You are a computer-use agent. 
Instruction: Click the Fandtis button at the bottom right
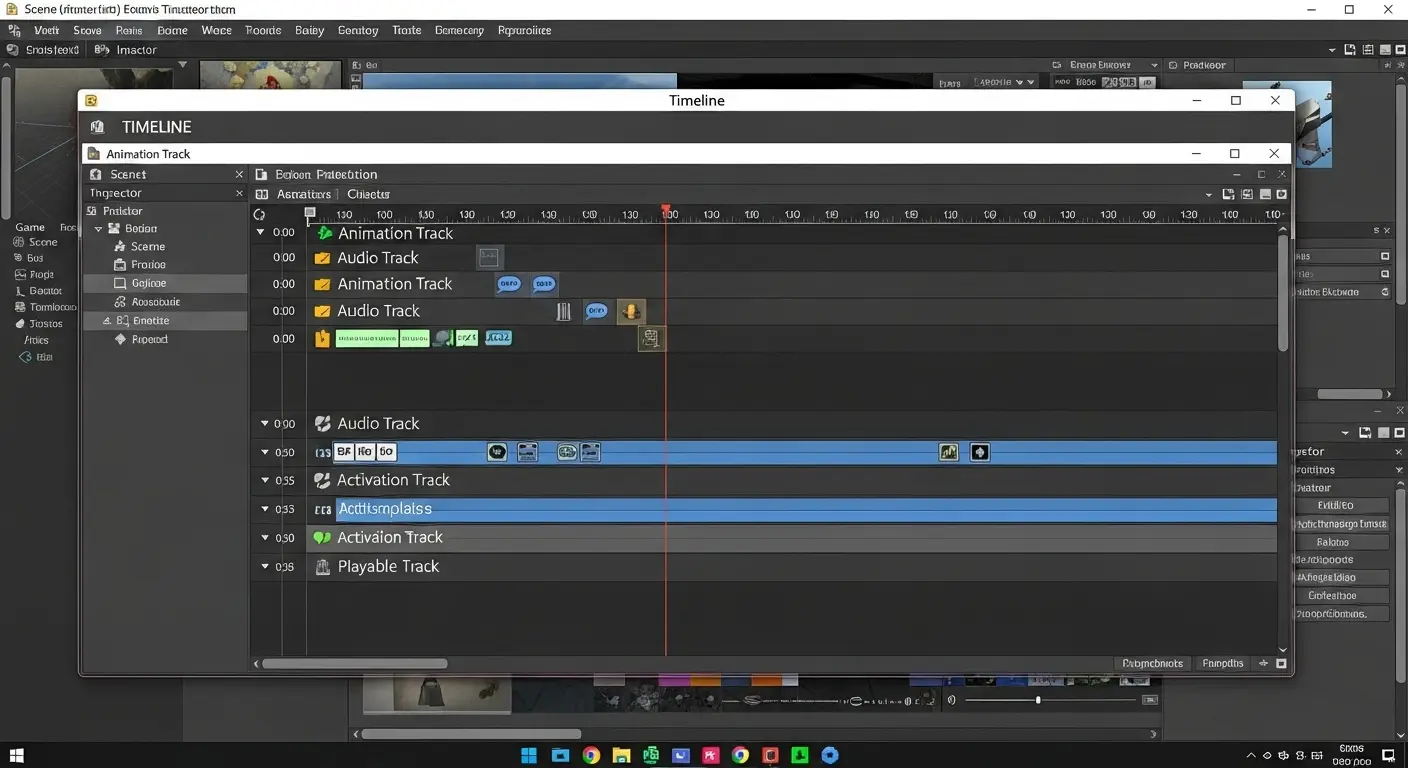click(x=1222, y=663)
